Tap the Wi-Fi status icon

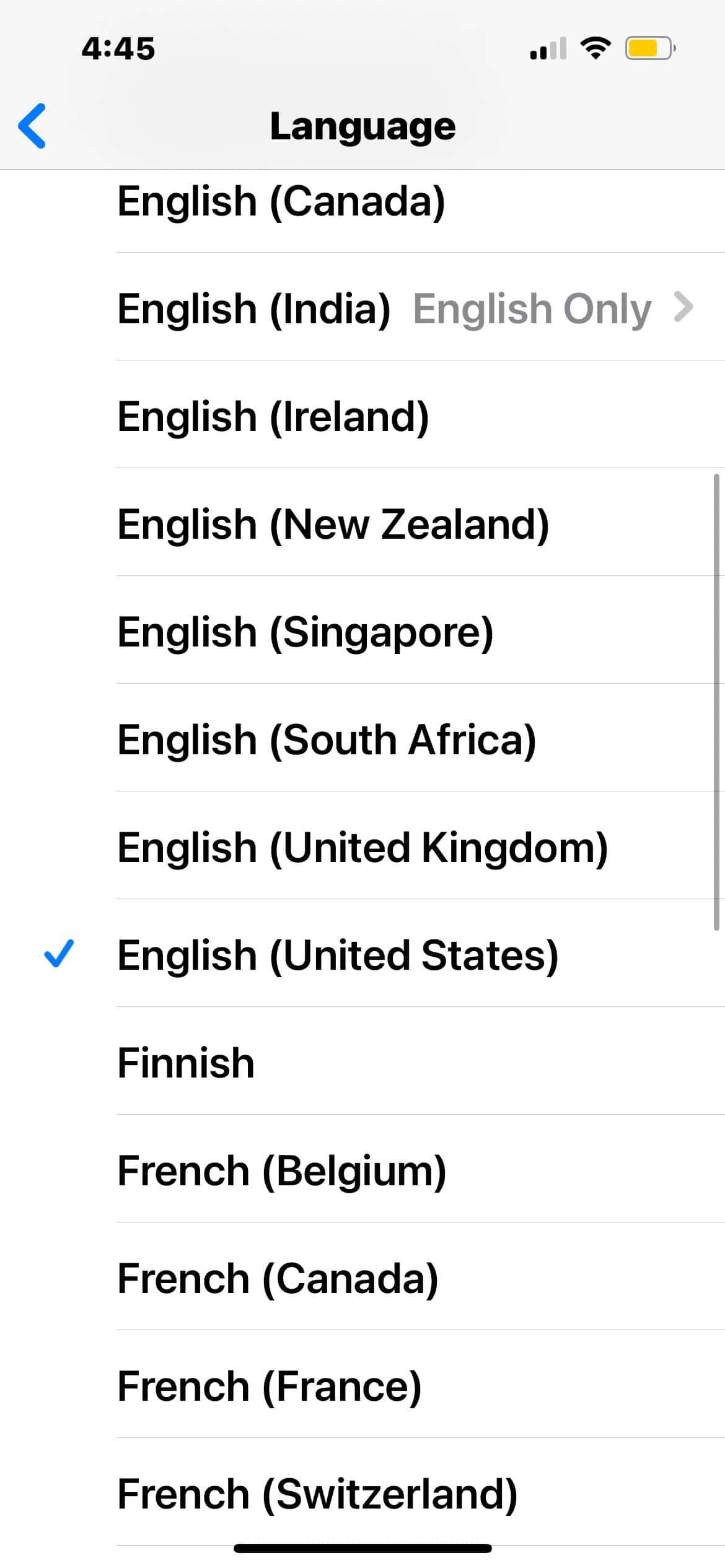(x=595, y=48)
